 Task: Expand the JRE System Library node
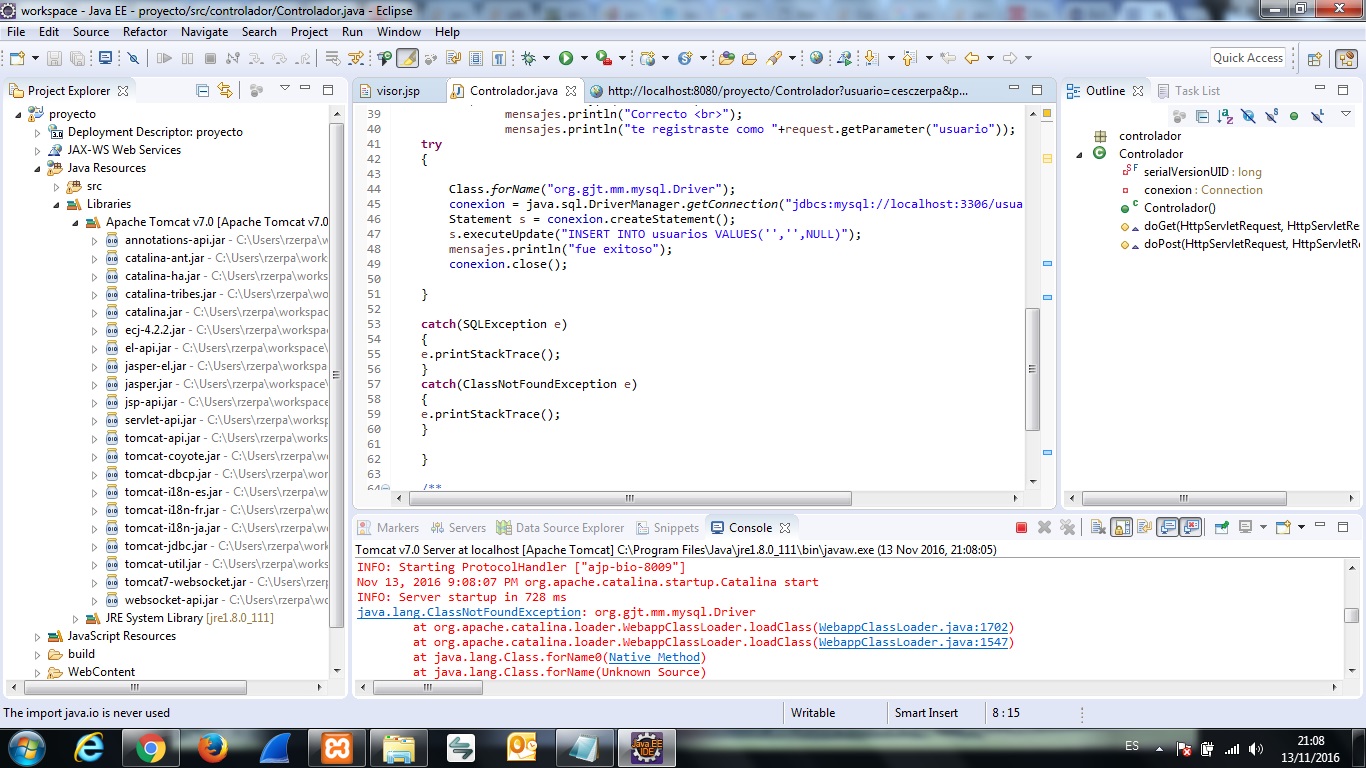point(75,618)
